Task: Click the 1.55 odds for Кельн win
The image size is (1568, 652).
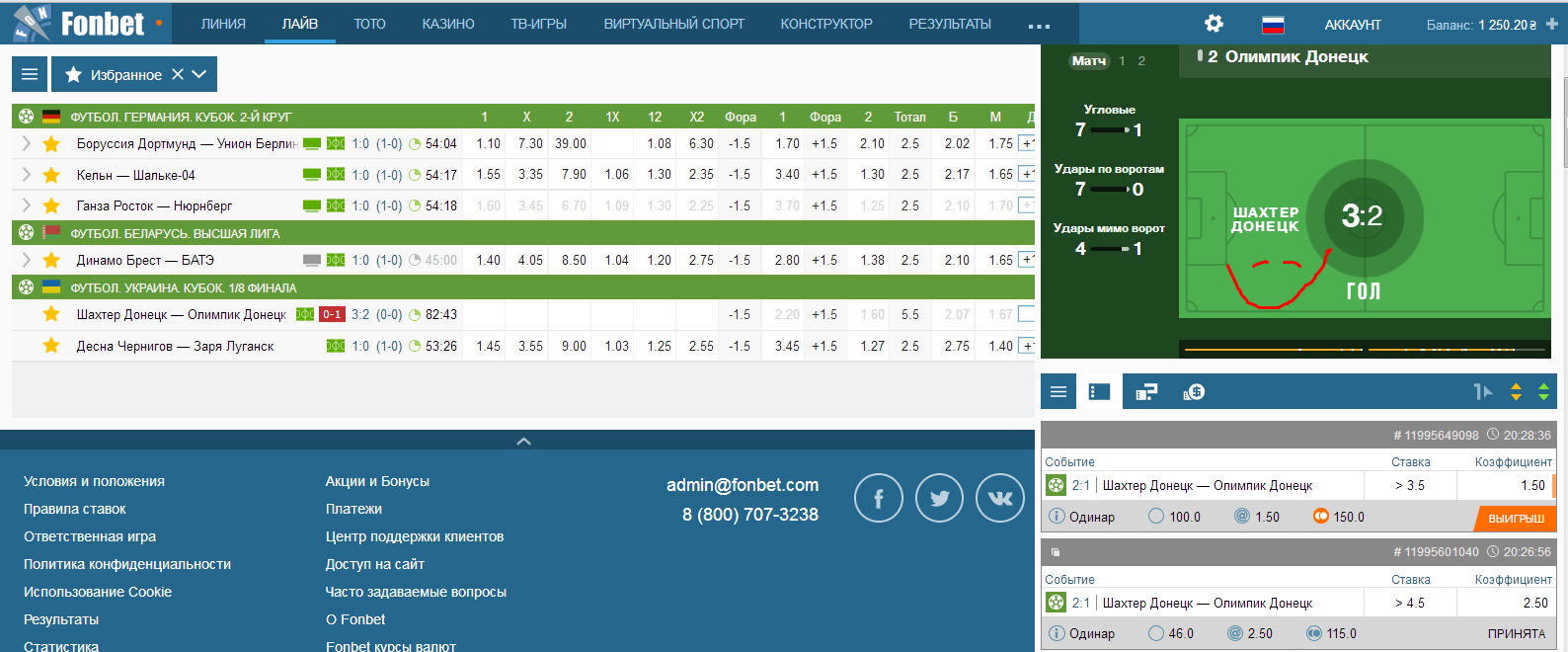Action: tap(488, 175)
